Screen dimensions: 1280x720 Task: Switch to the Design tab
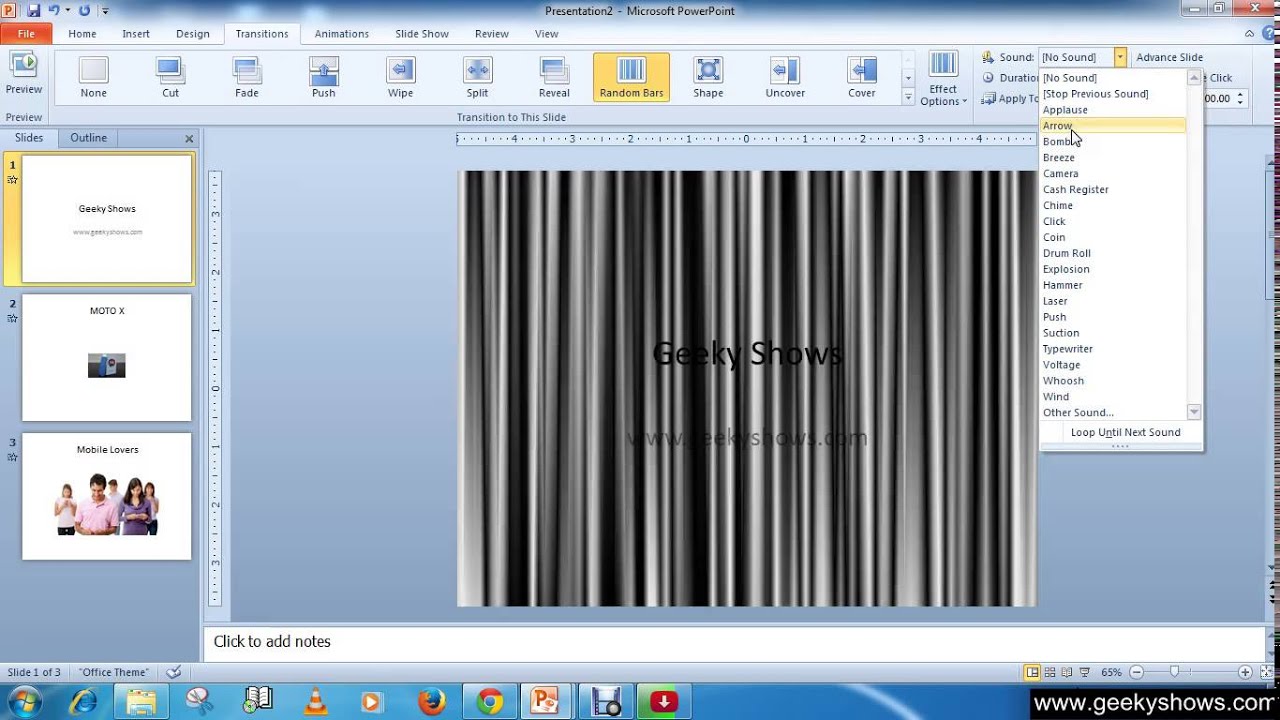pos(193,33)
